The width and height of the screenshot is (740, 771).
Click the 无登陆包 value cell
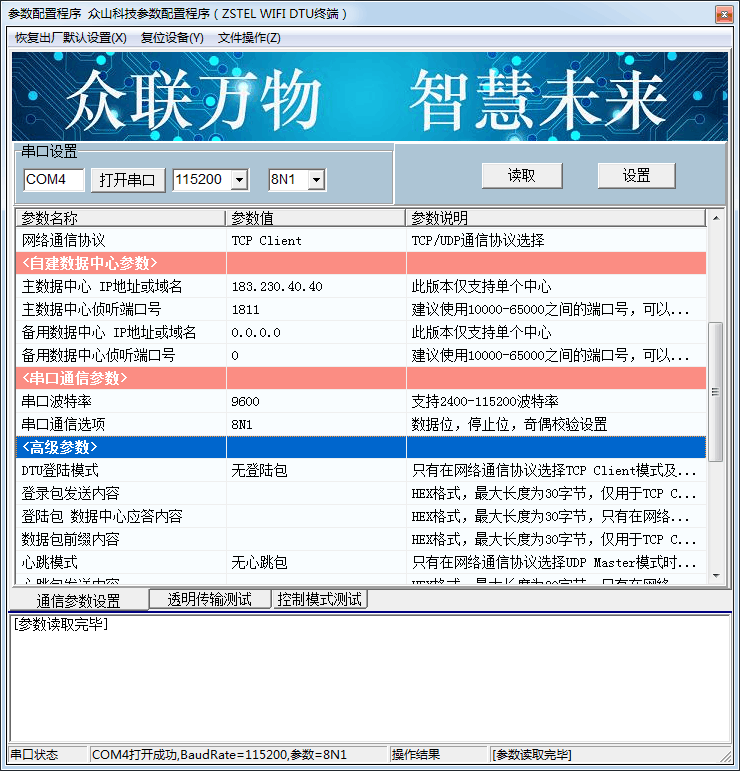point(316,470)
